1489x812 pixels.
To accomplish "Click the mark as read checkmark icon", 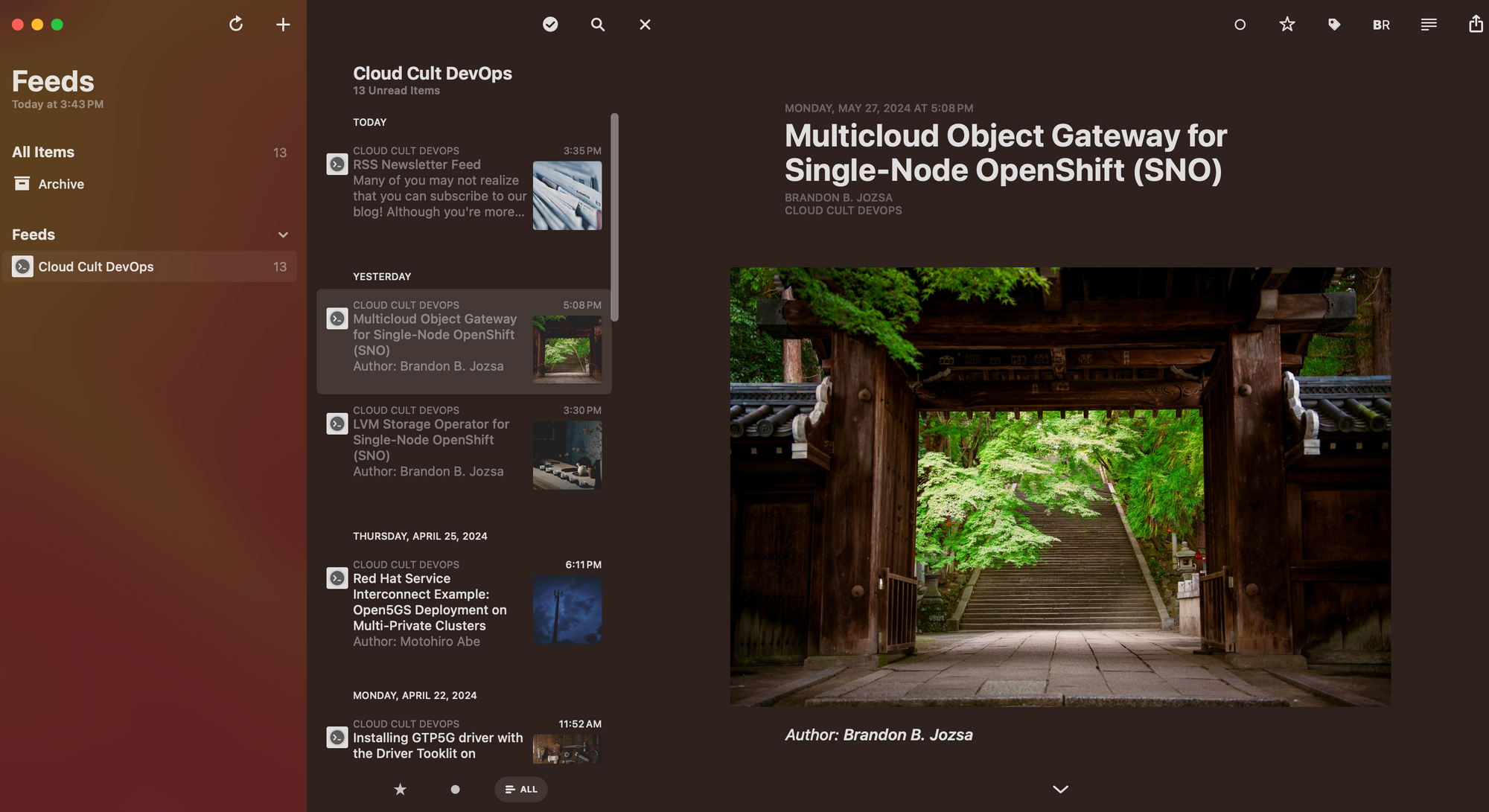I will [550, 25].
